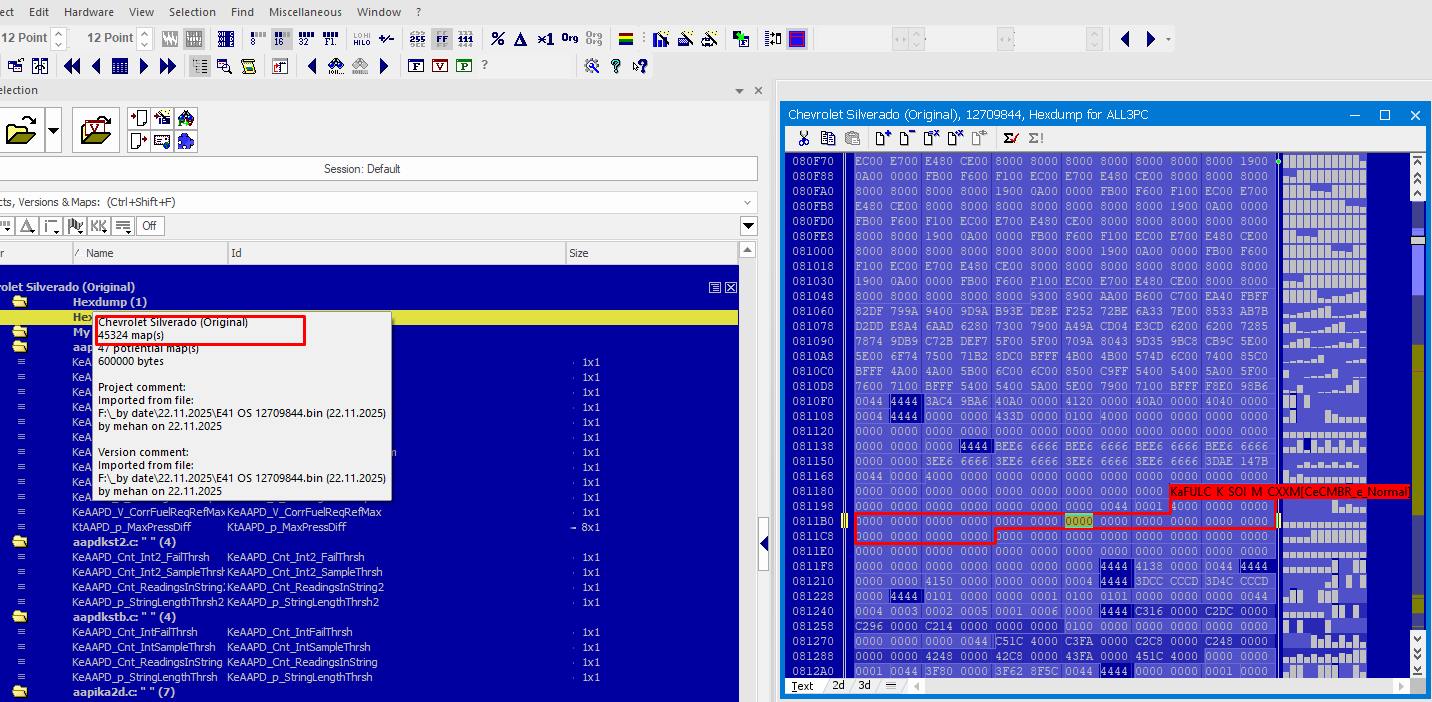Sort list by Id column header
Screen dimensions: 1432x702
(x=397, y=253)
